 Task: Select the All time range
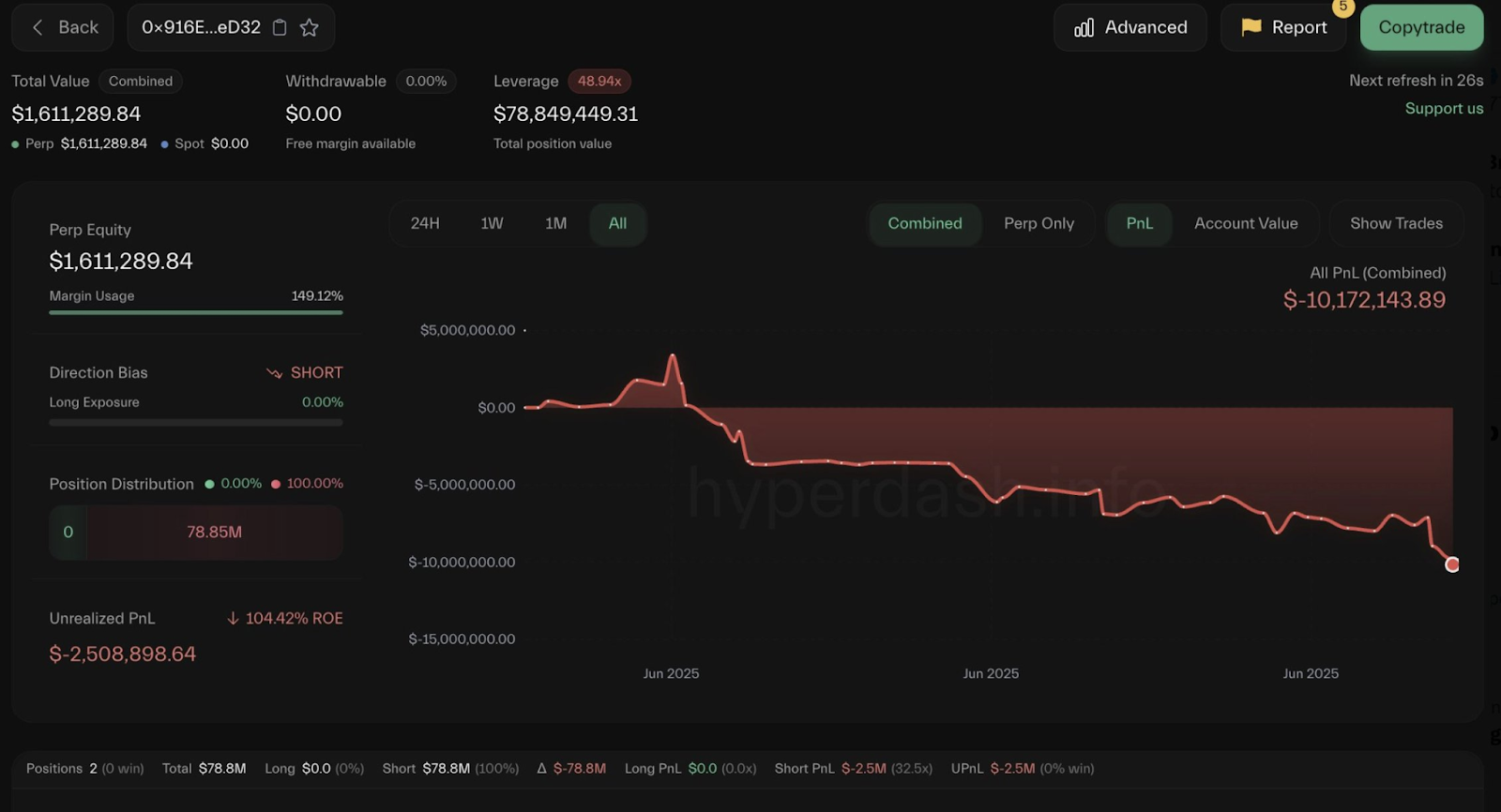[617, 223]
